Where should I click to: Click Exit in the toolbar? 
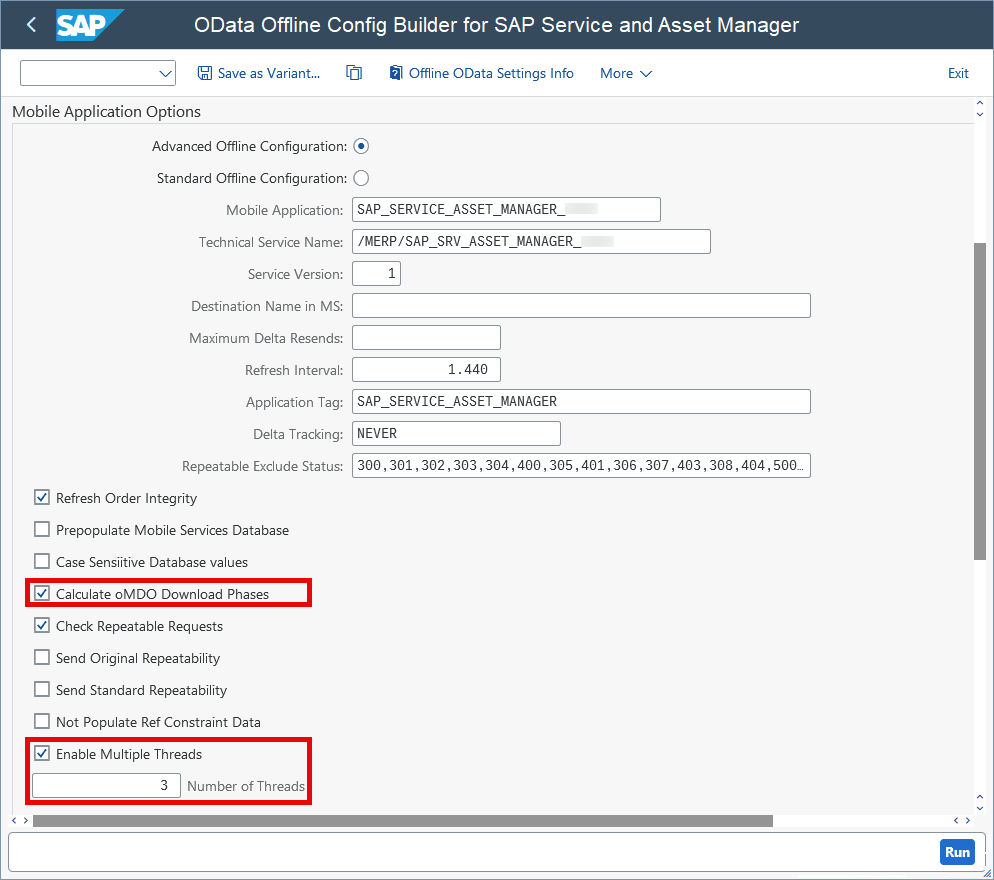click(957, 74)
